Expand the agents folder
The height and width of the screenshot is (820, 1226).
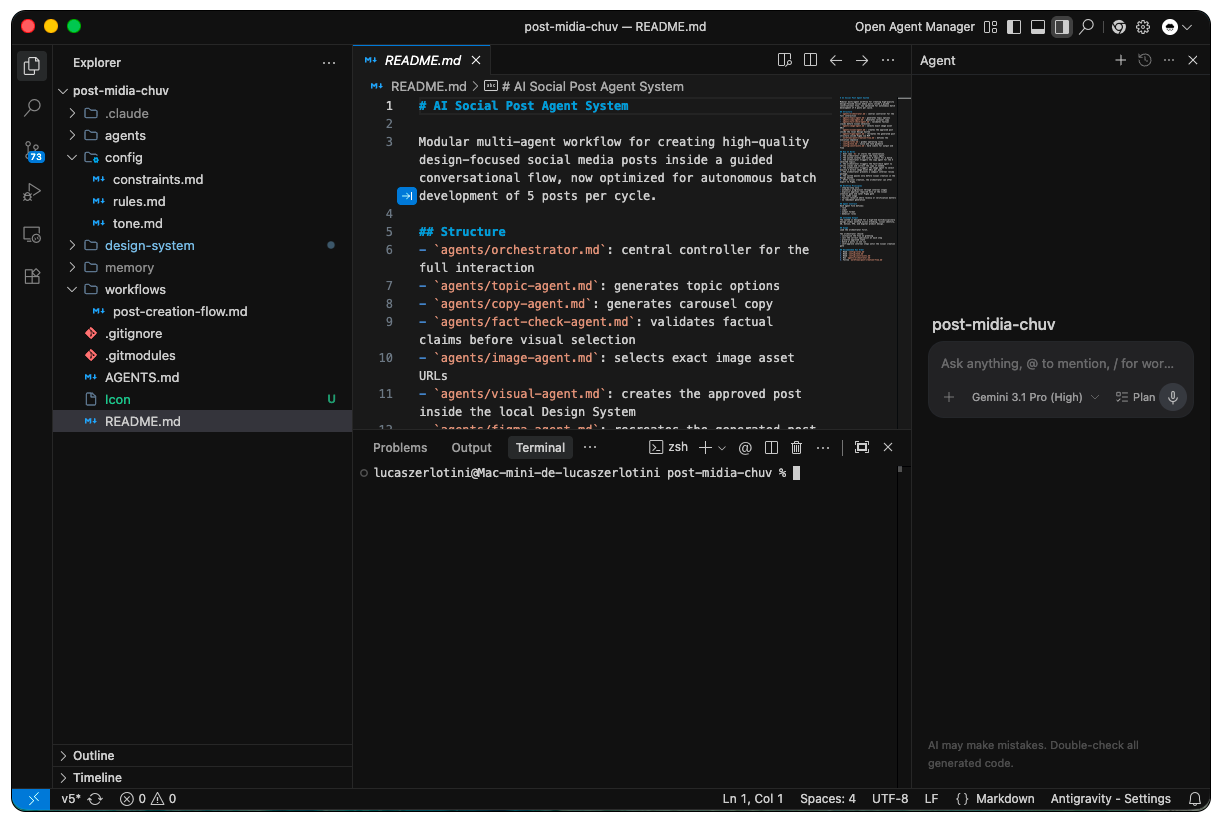72,135
